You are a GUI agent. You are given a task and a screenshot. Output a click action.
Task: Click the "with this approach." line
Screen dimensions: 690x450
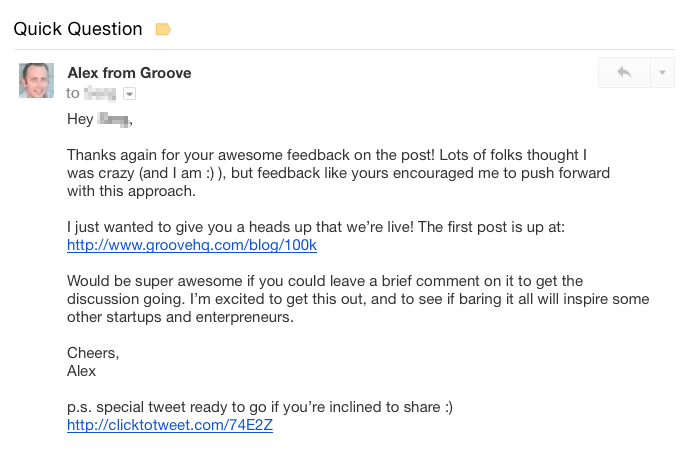[x=131, y=191]
